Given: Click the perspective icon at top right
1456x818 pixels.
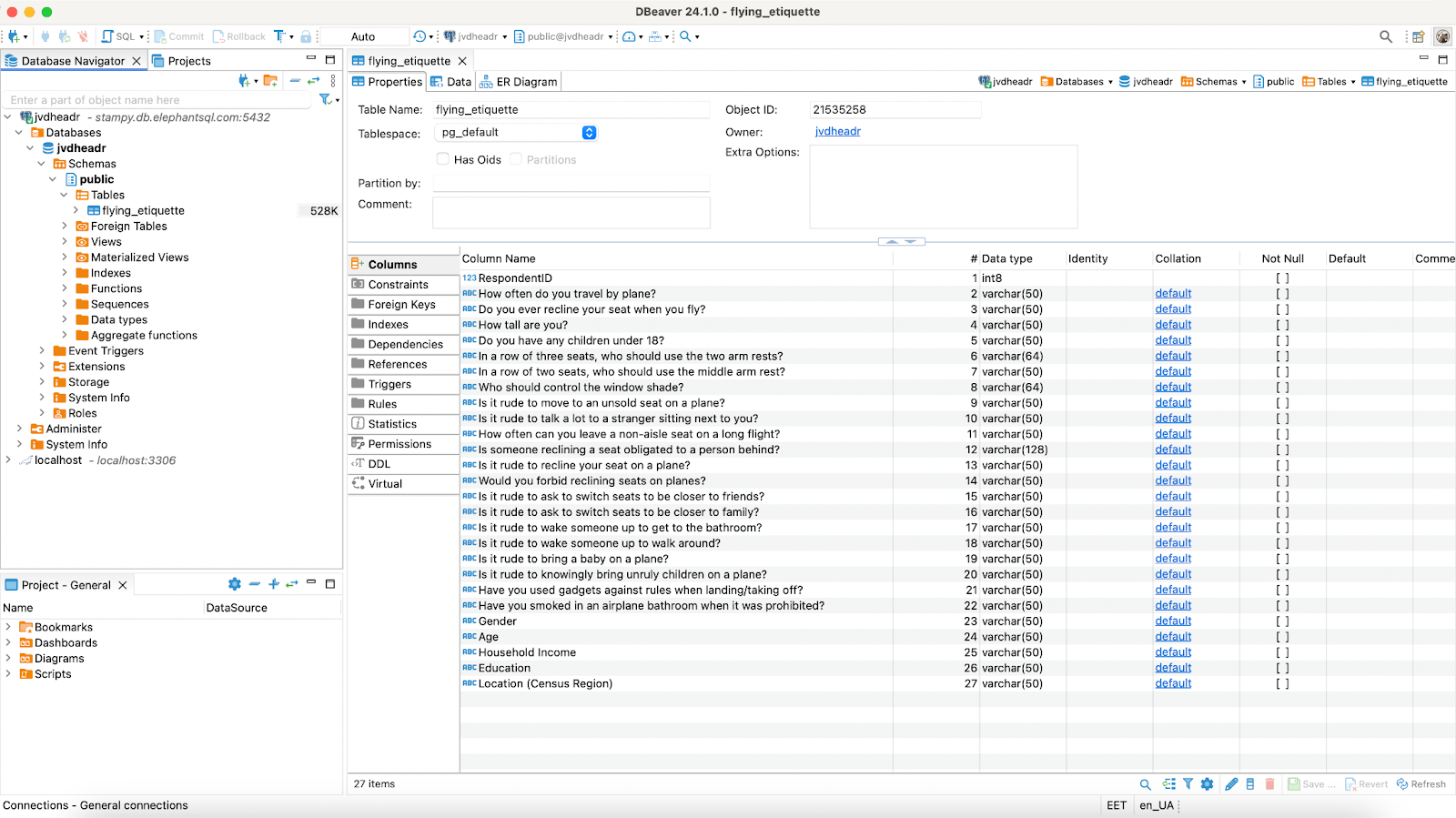Looking at the screenshot, I should point(1418,36).
